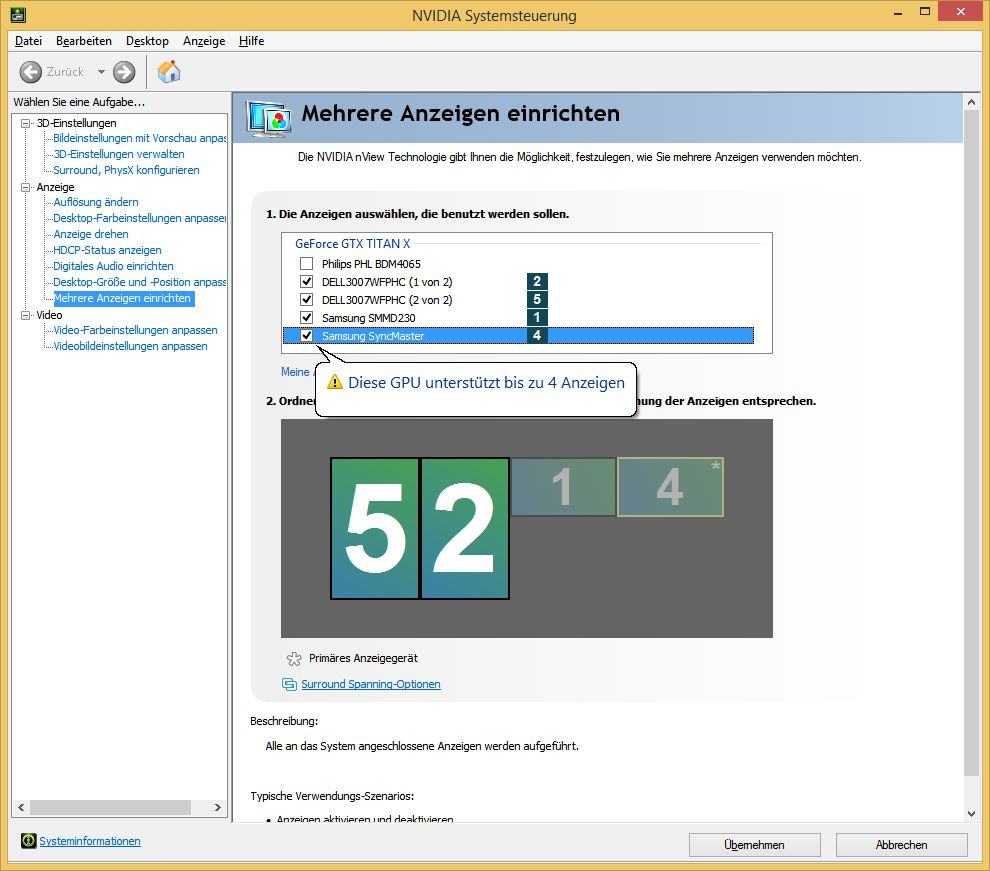Open 3D-Einstellungen verwalten
Image resolution: width=990 pixels, height=871 pixels.
tap(119, 154)
